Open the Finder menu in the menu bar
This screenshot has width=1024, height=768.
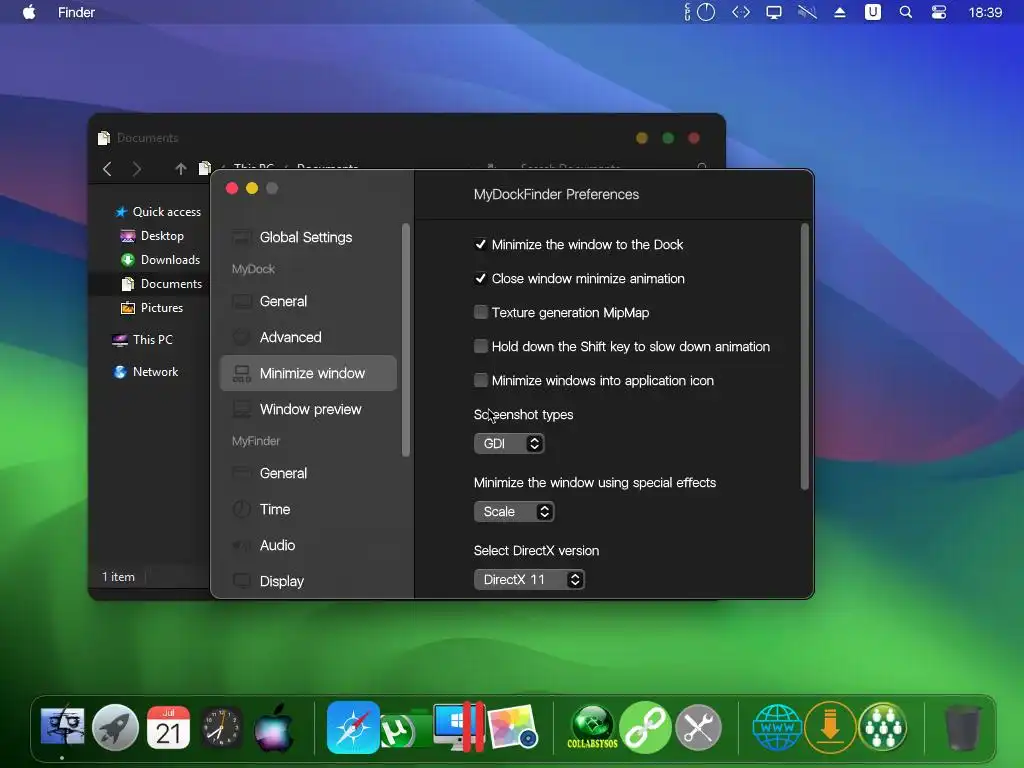pos(76,12)
